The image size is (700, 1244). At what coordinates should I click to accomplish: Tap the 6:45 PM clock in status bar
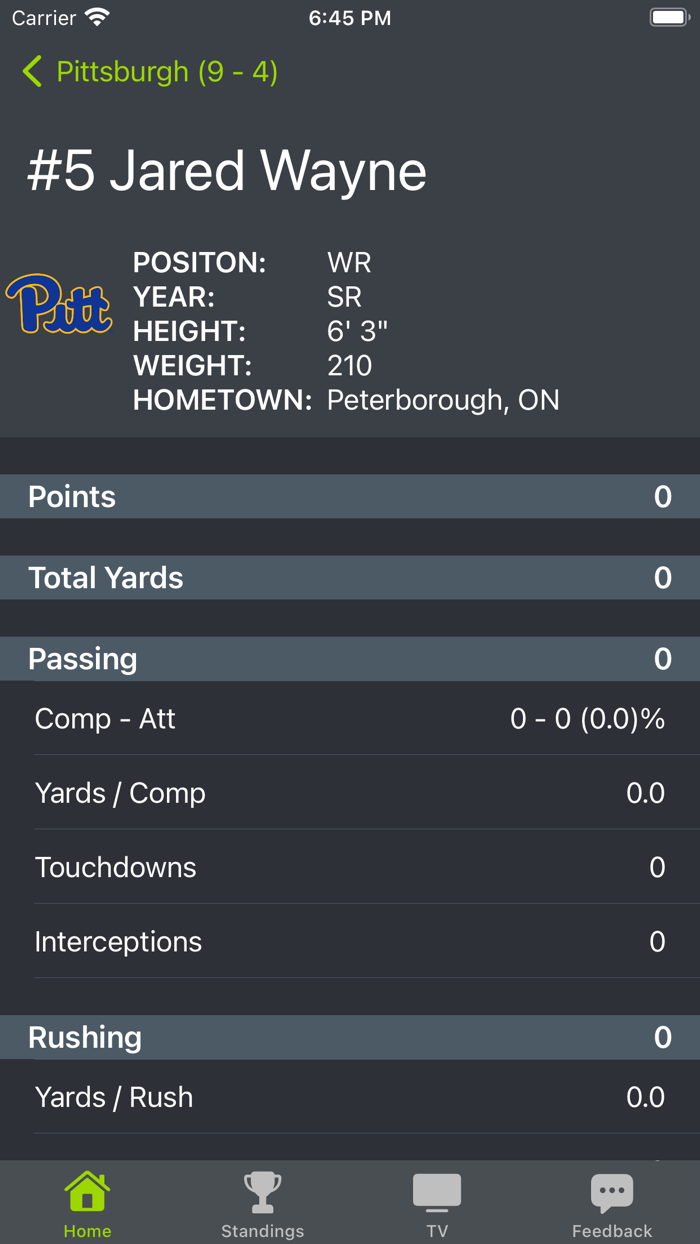tap(349, 16)
